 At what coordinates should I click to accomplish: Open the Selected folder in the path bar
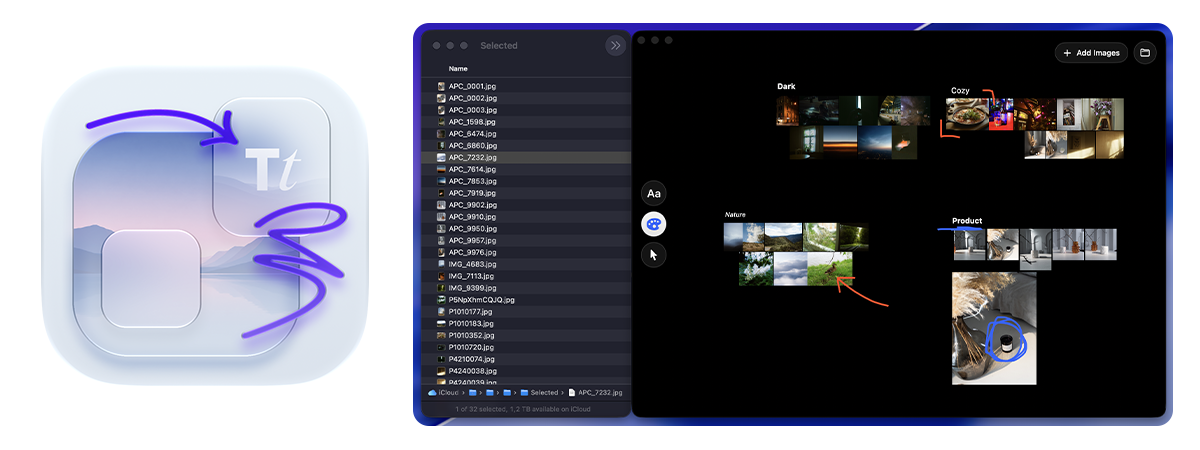[539, 393]
